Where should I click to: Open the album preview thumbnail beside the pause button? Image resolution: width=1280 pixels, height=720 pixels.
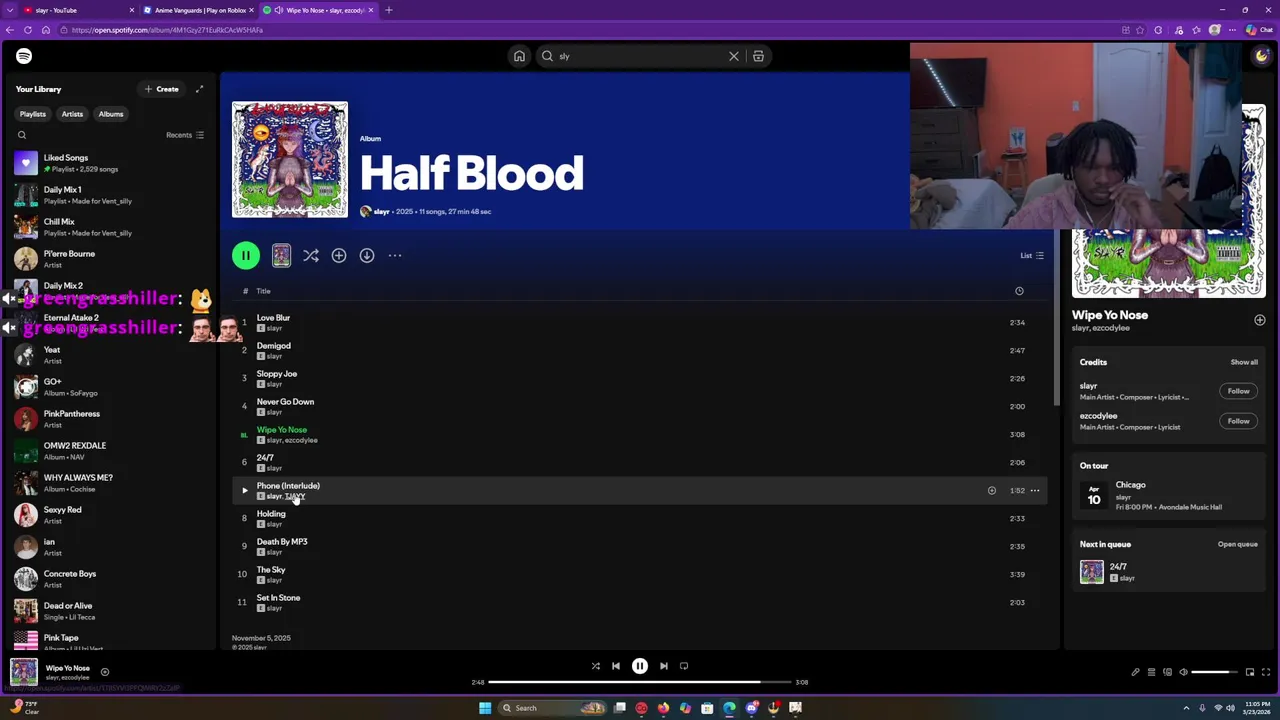pyautogui.click(x=281, y=256)
